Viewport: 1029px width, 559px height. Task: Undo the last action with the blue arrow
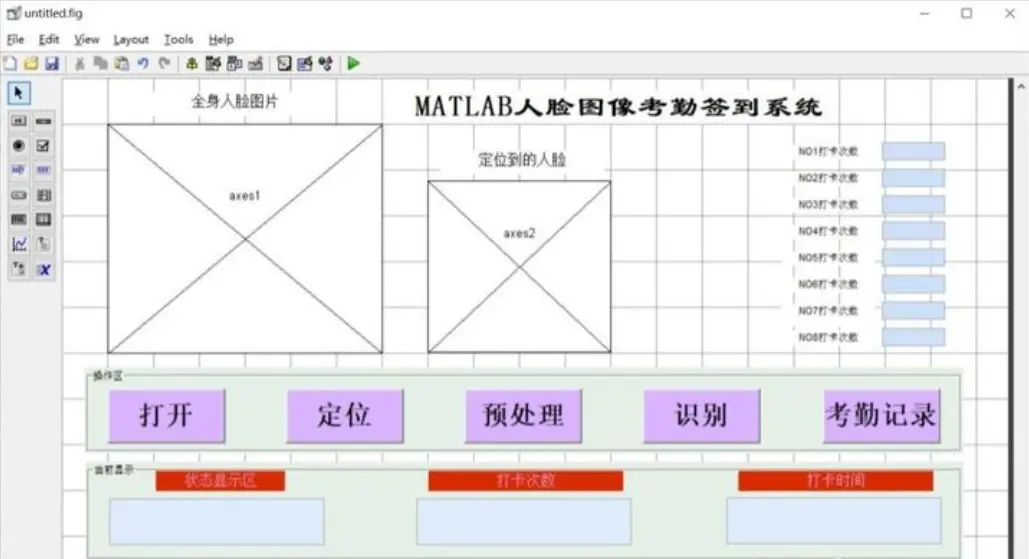click(x=143, y=64)
